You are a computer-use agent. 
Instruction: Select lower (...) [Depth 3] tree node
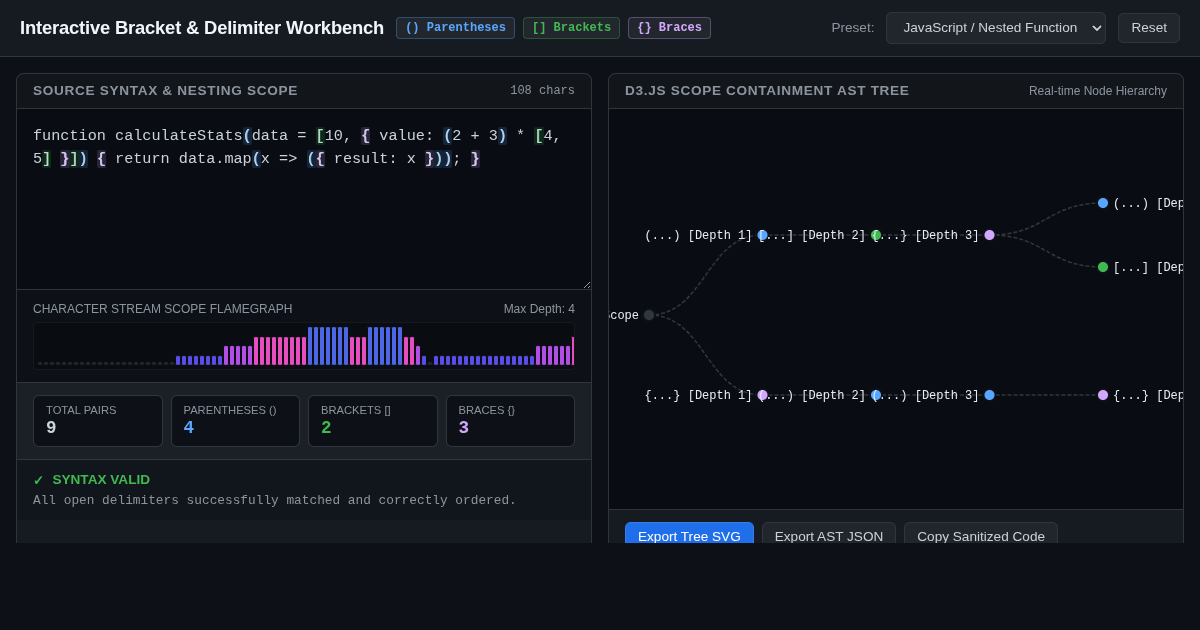989,395
